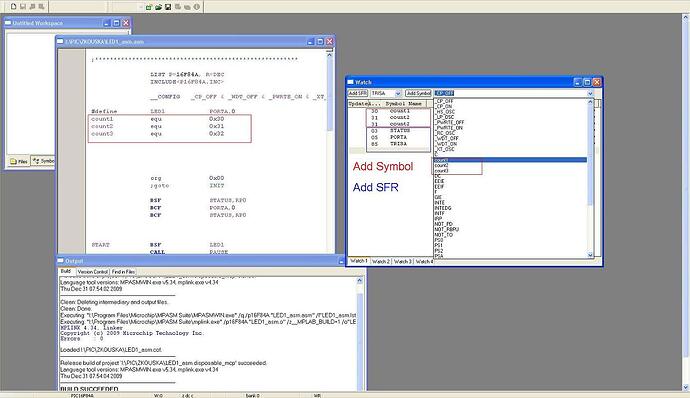Click Symbol Name column header in Watch
Viewport: 690px width, 398px height.
pyautogui.click(x=404, y=103)
